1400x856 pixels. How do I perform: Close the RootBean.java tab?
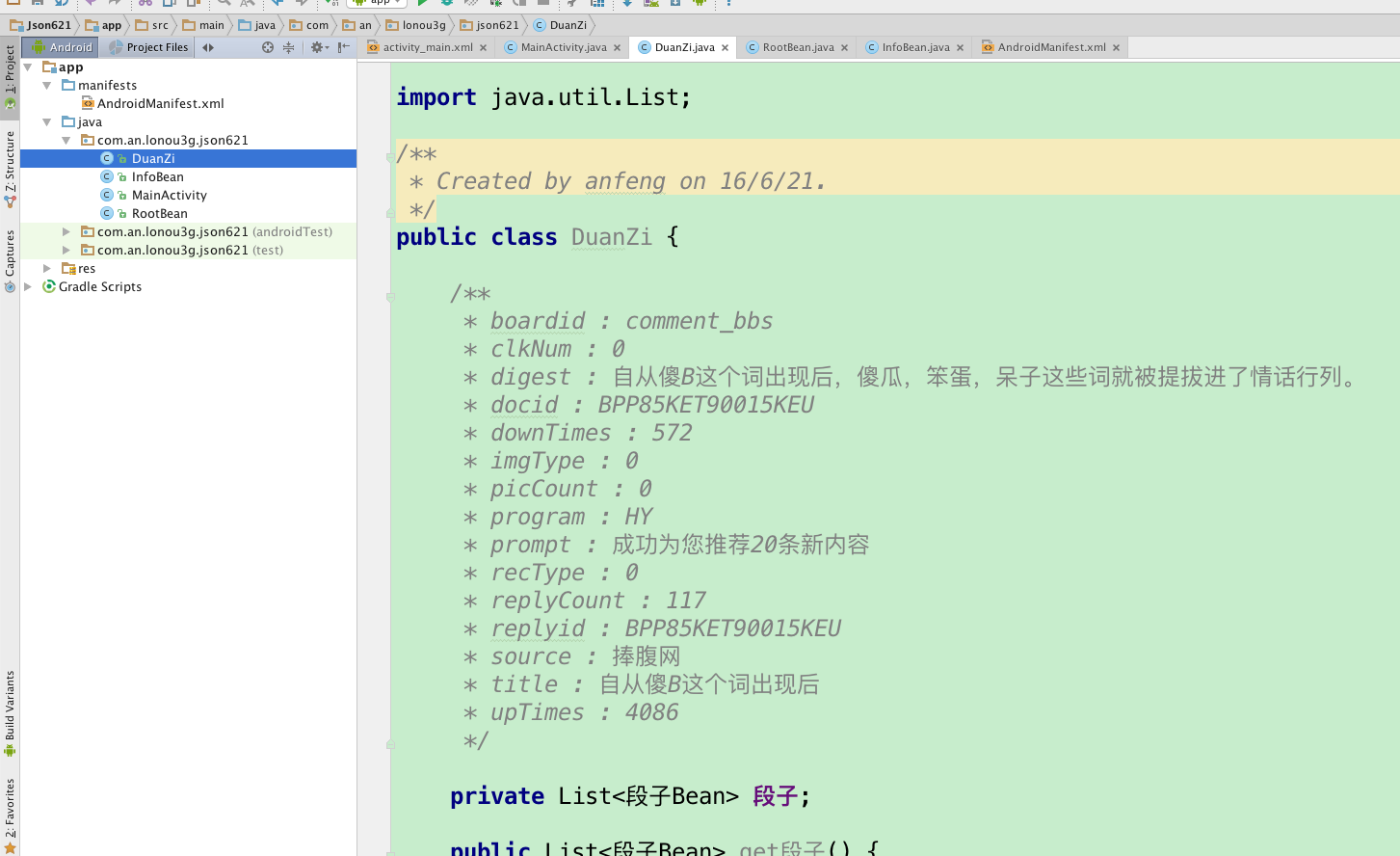(845, 48)
